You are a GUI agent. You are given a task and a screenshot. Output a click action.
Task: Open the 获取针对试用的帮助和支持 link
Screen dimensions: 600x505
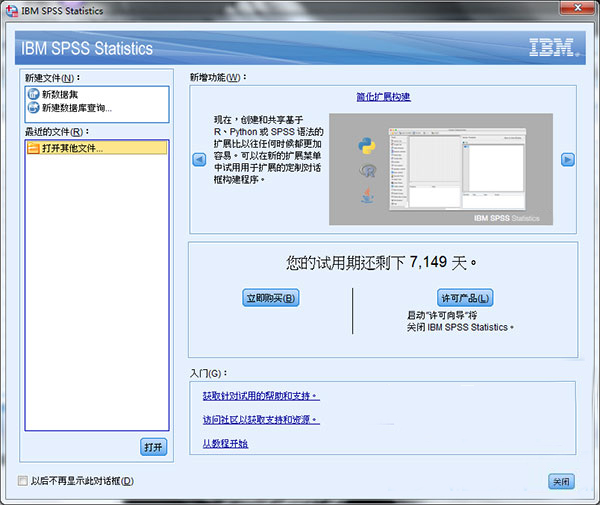click(x=261, y=396)
